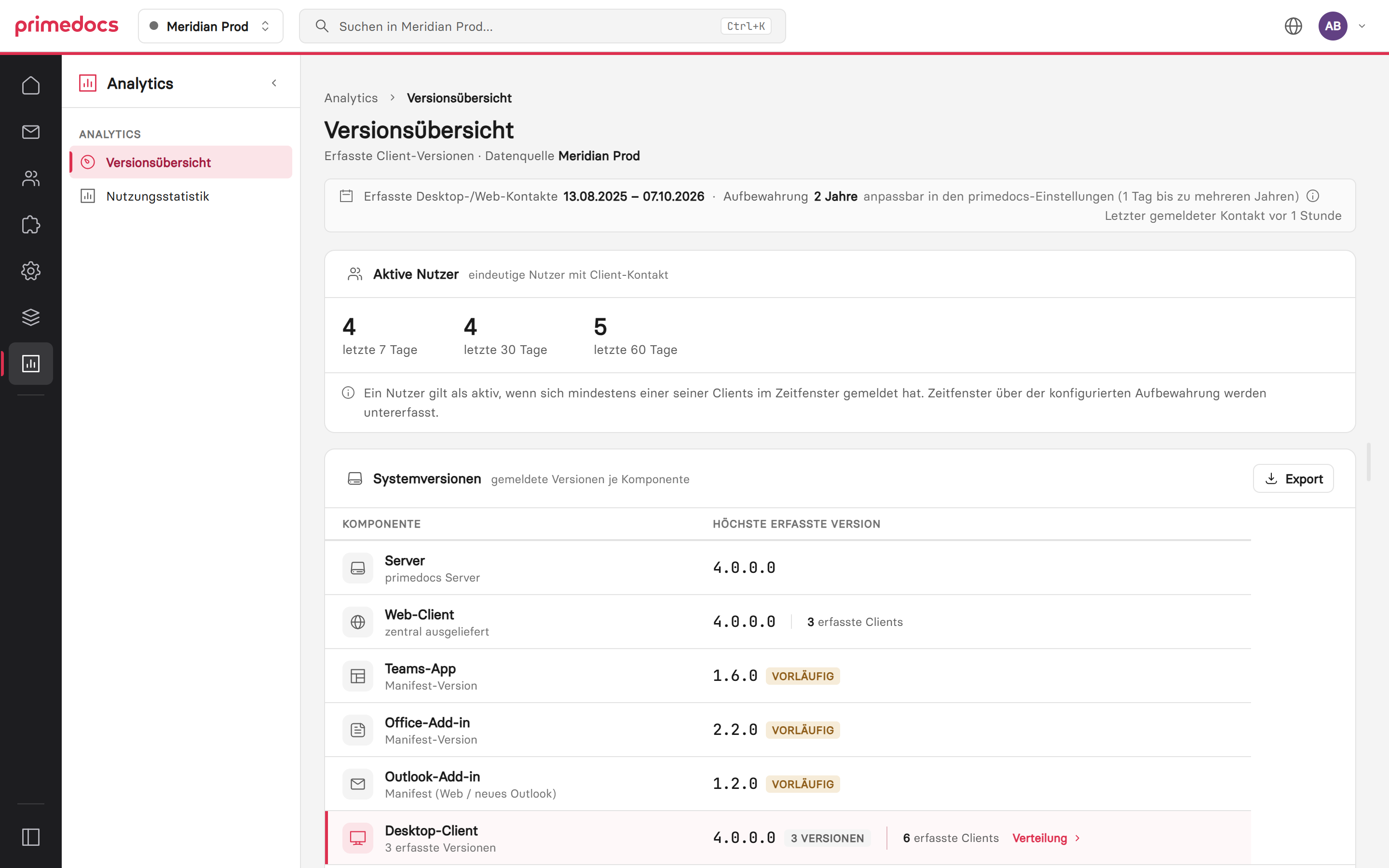This screenshot has height=868, width=1389.
Task: Open the users icon in left rail
Action: (x=30, y=178)
